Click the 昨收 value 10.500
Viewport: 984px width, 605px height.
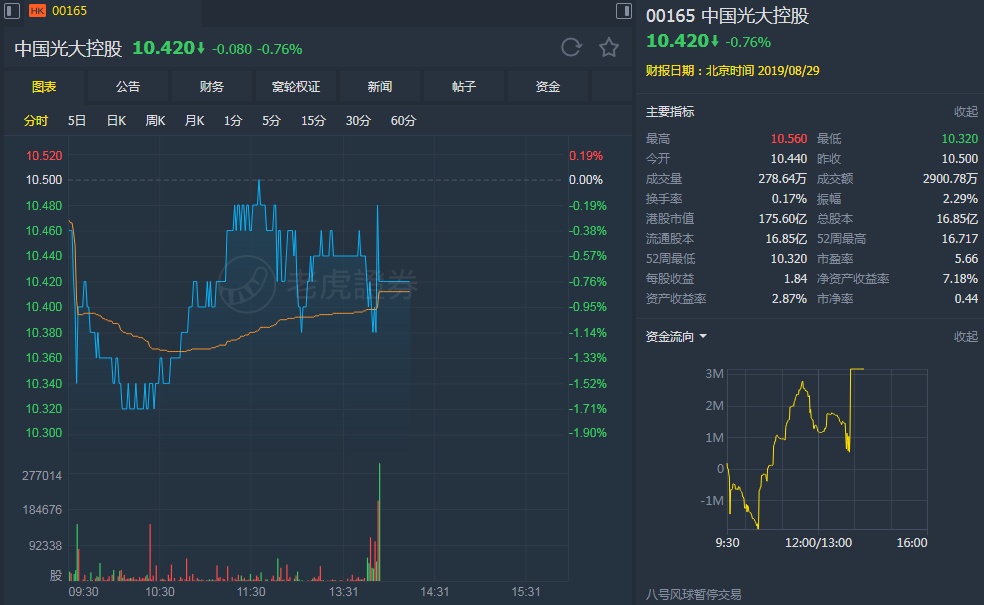click(960, 159)
